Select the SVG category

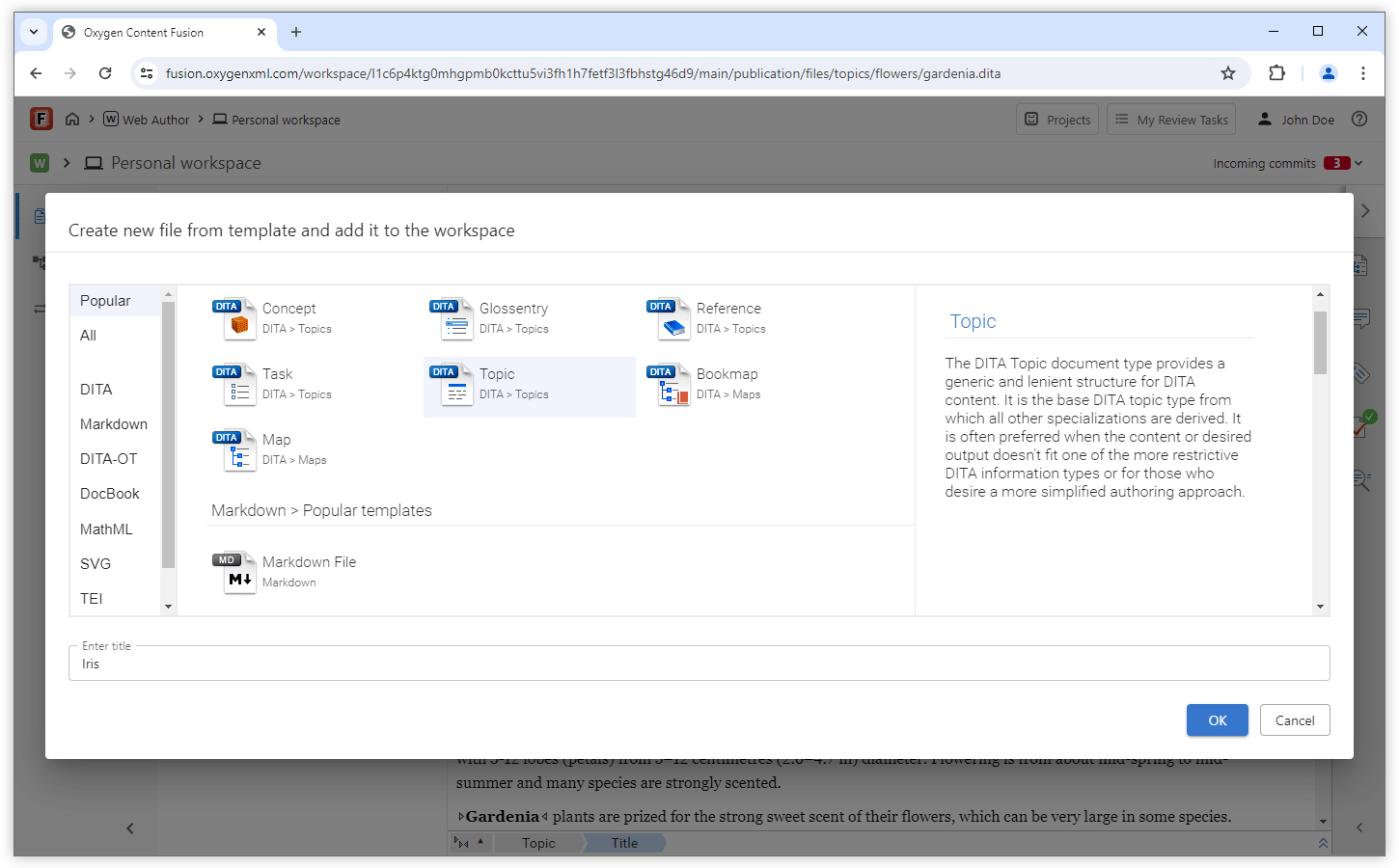116,564
